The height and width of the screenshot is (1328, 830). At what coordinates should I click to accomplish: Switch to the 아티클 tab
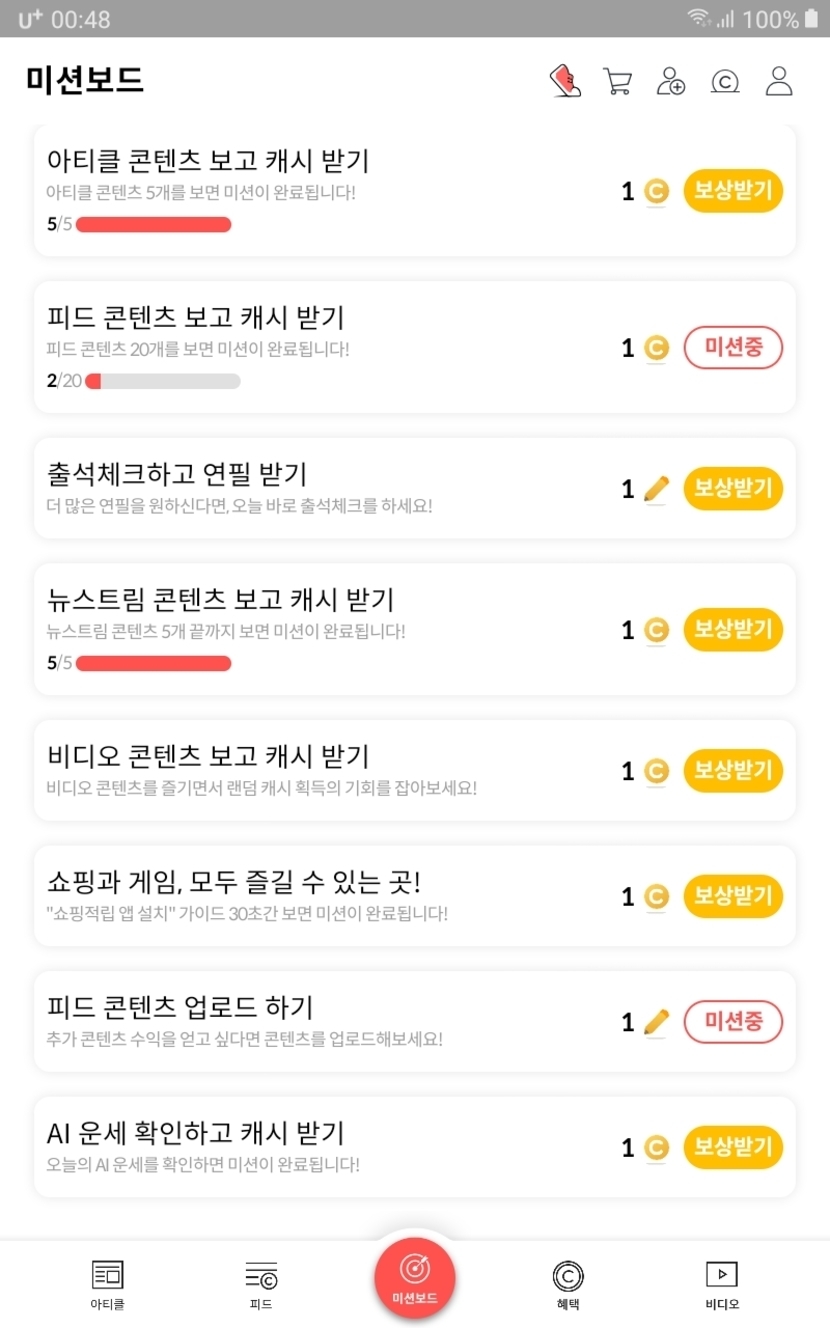tap(107, 1283)
